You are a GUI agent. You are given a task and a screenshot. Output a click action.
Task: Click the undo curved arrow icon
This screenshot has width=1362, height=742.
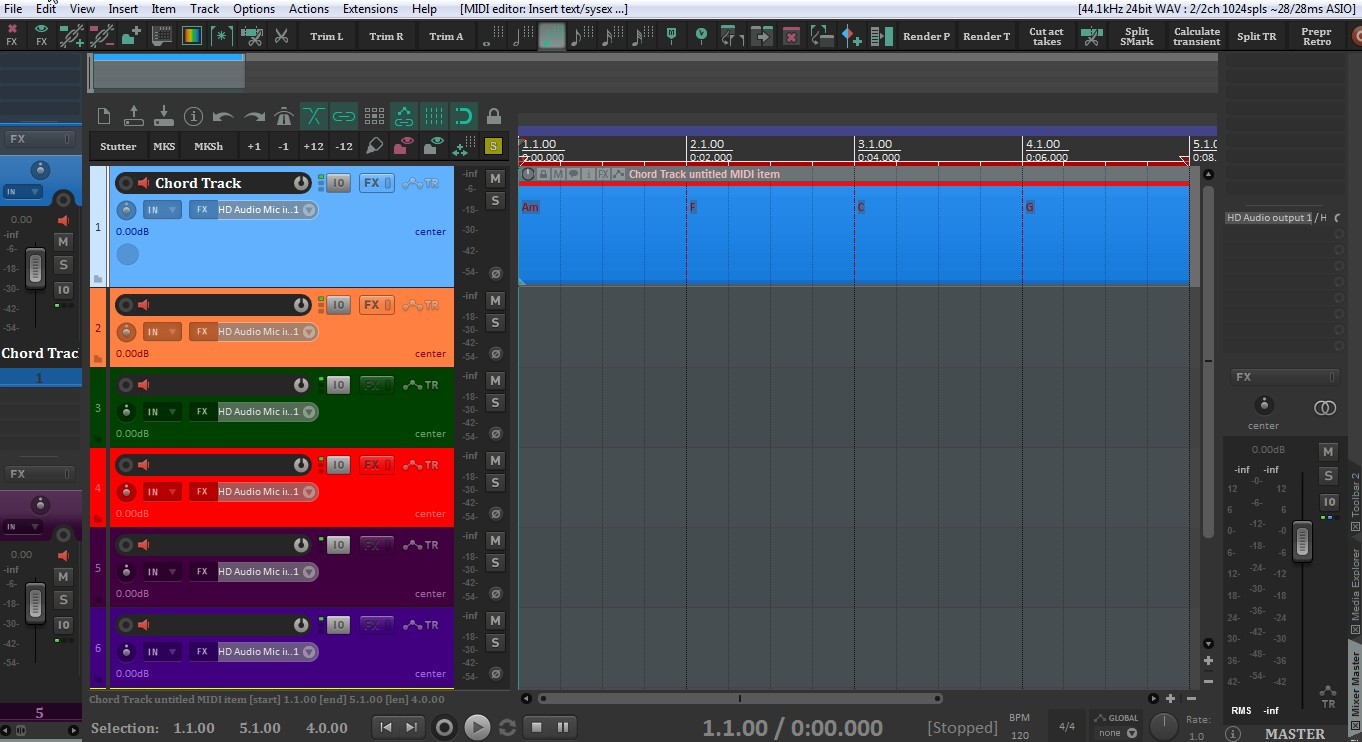pyautogui.click(x=224, y=116)
